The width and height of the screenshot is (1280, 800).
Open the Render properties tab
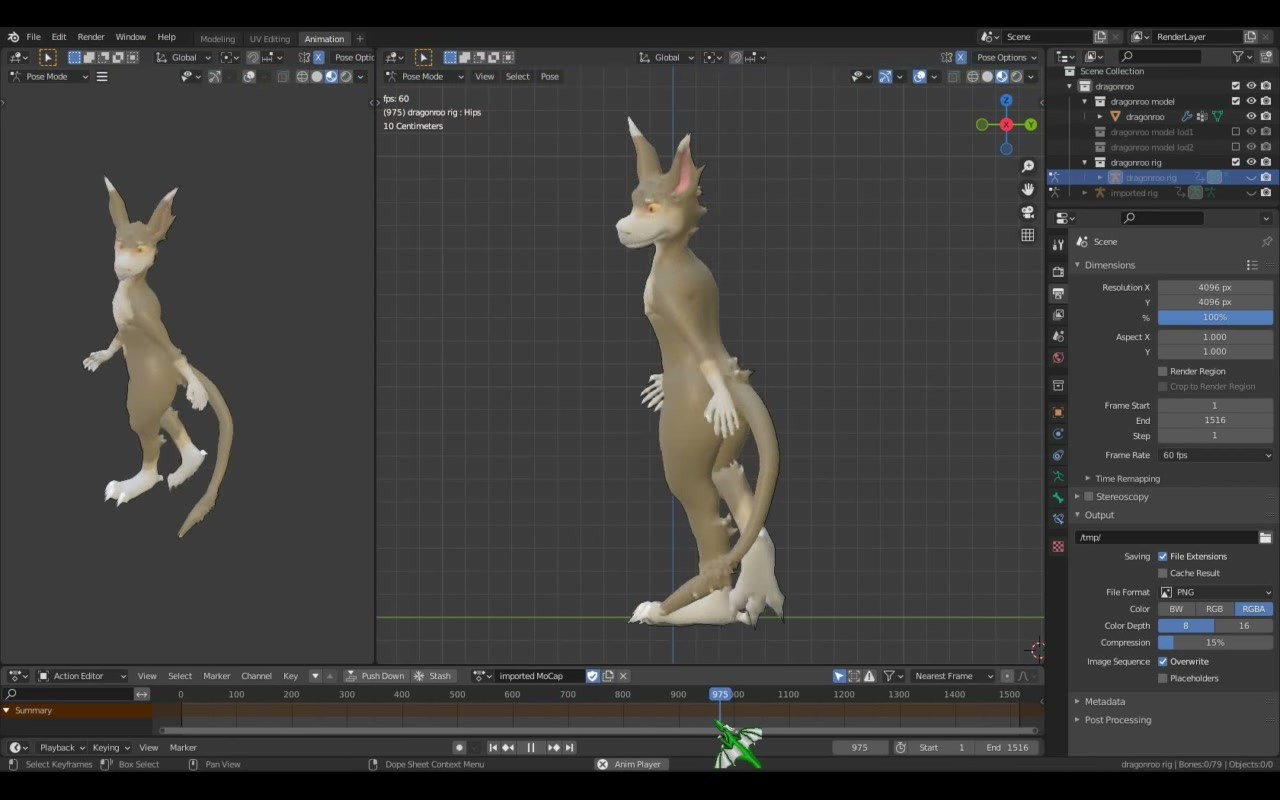[x=1057, y=269]
